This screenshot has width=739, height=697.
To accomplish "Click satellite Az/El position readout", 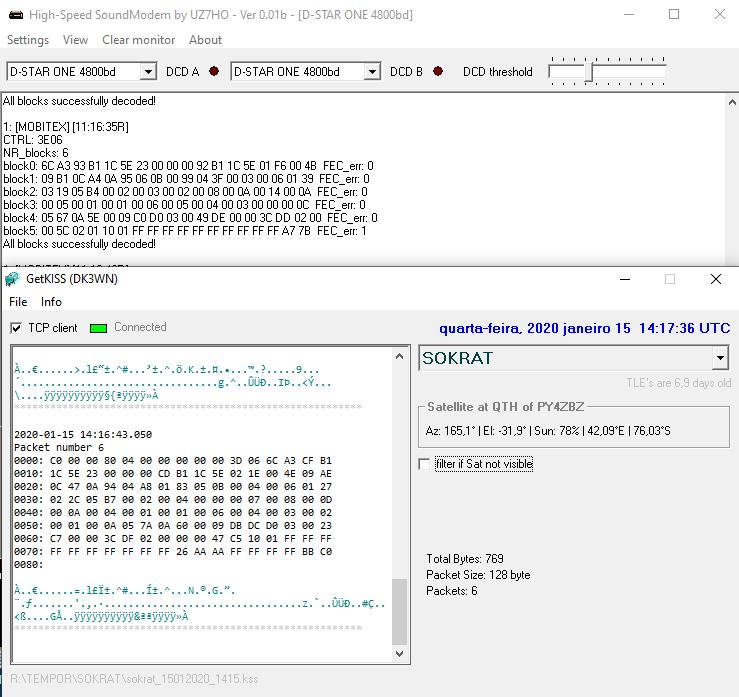I will tap(548, 431).
